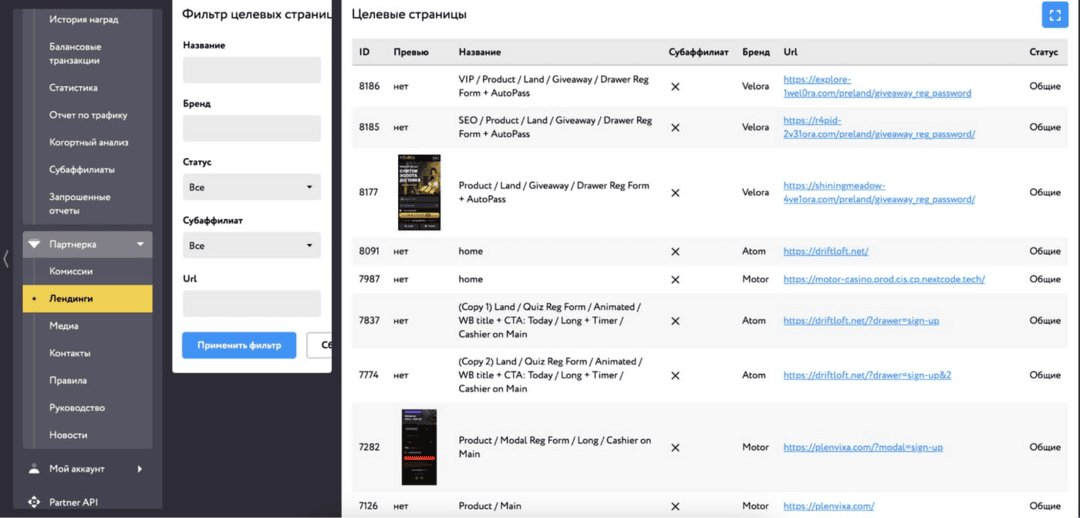
Task: Click the Субаффилиат X mark in row 7282
Action: point(675,447)
